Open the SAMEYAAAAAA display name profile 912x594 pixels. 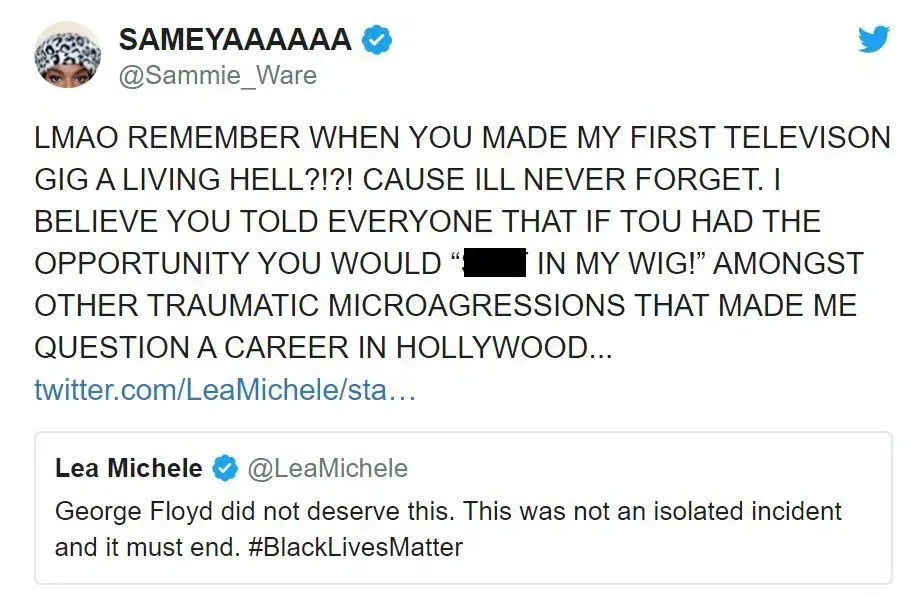point(235,40)
